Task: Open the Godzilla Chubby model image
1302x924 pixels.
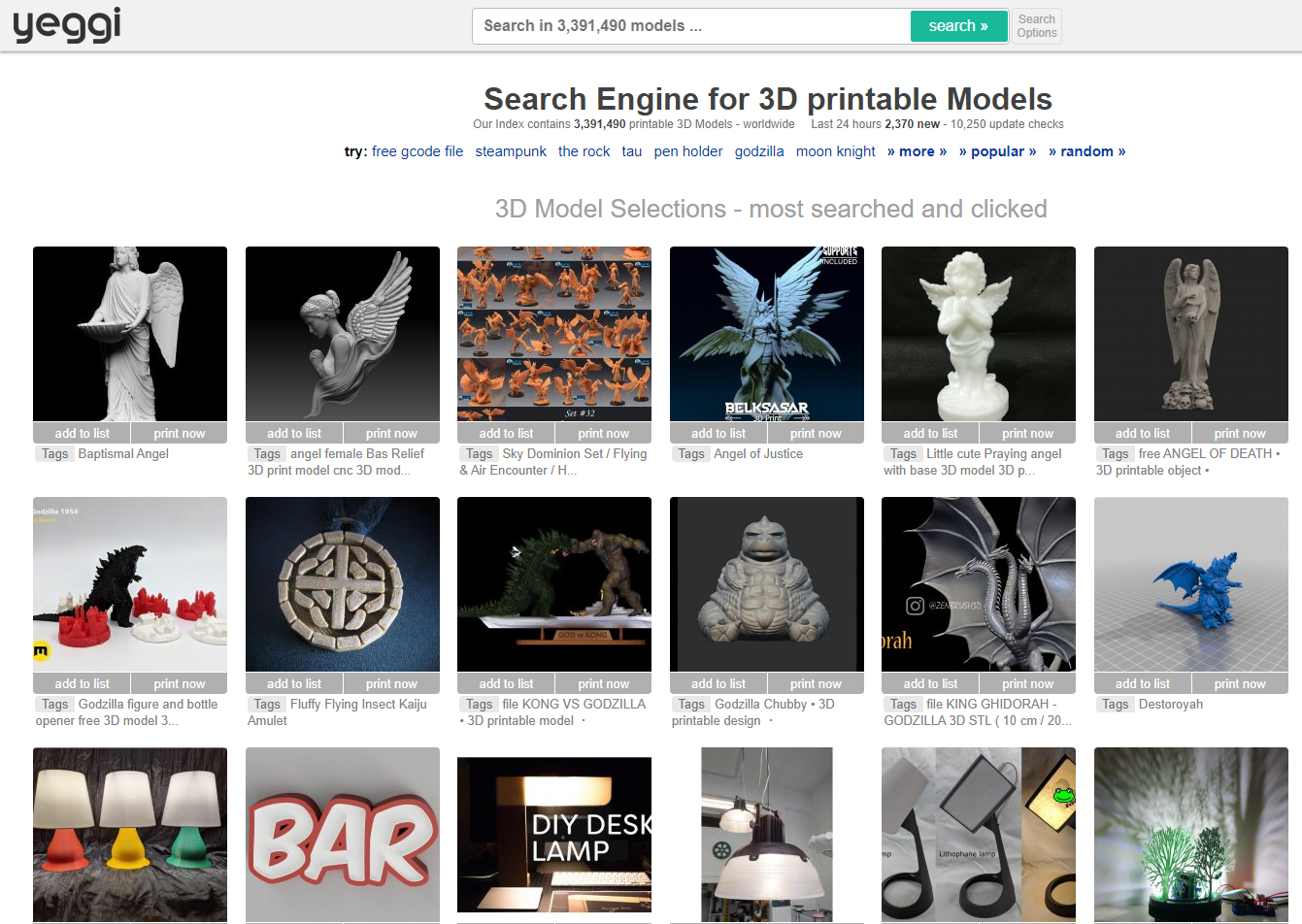Action: point(766,583)
